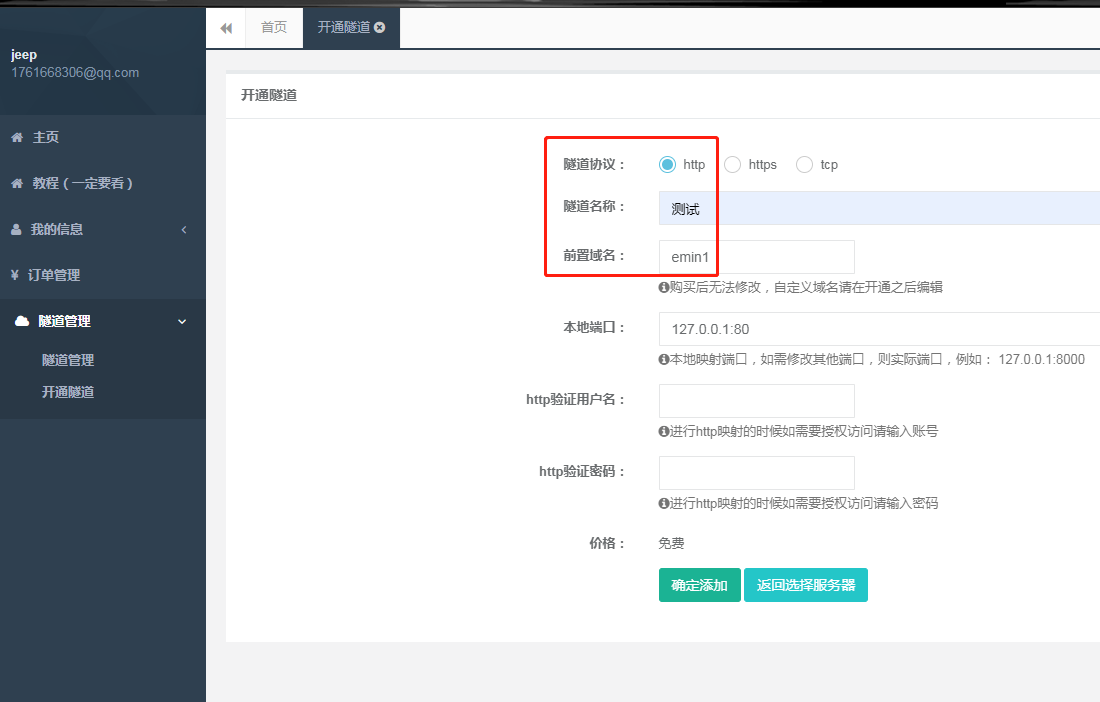The width and height of the screenshot is (1100, 702).
Task: Select the https protocol radio button
Action: pos(732,165)
